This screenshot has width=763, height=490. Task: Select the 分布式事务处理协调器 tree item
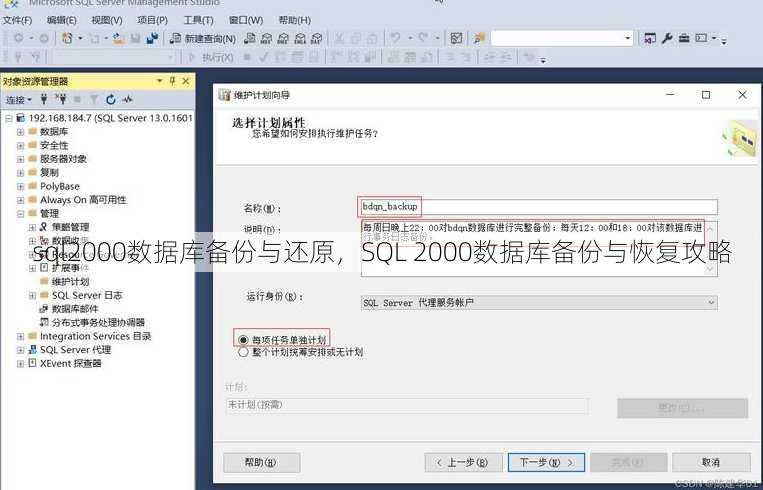[x=98, y=323]
